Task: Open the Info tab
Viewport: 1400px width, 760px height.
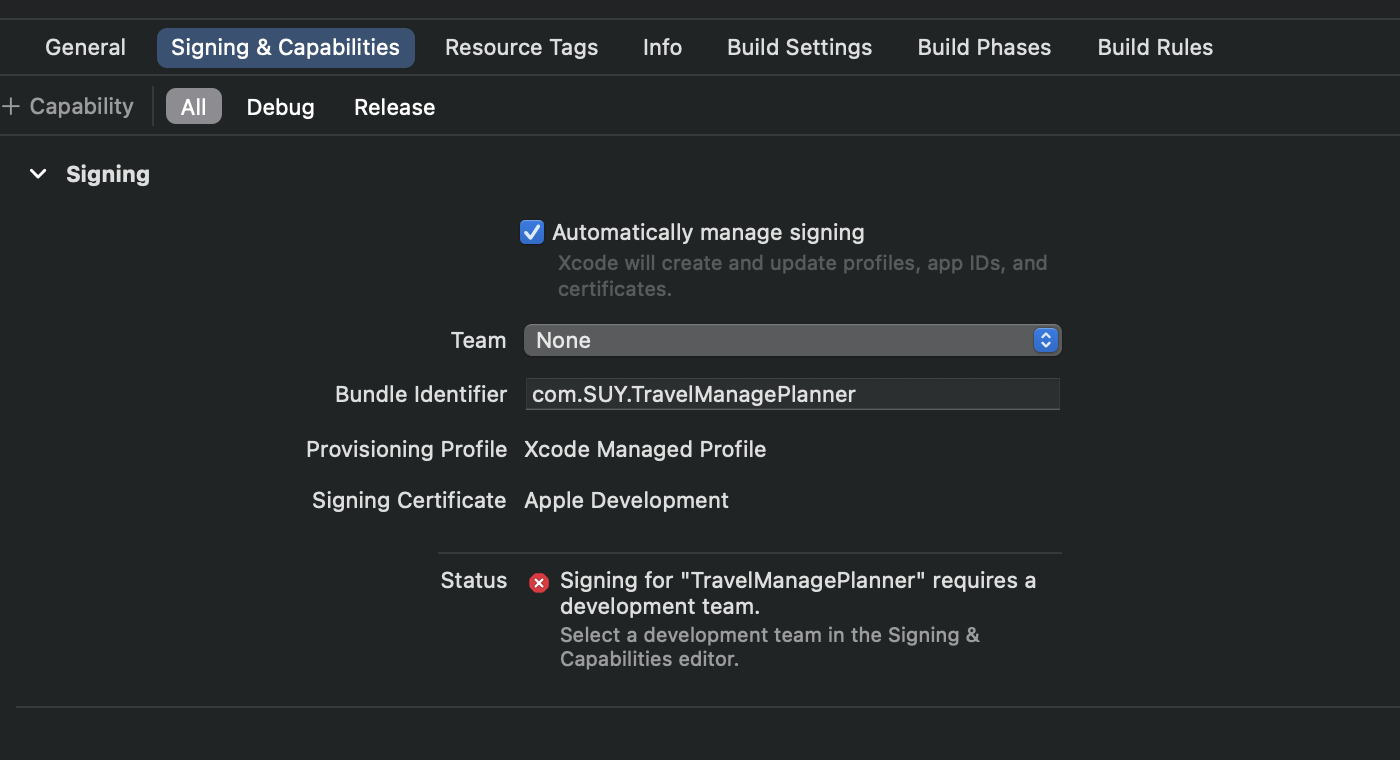Action: tap(662, 47)
